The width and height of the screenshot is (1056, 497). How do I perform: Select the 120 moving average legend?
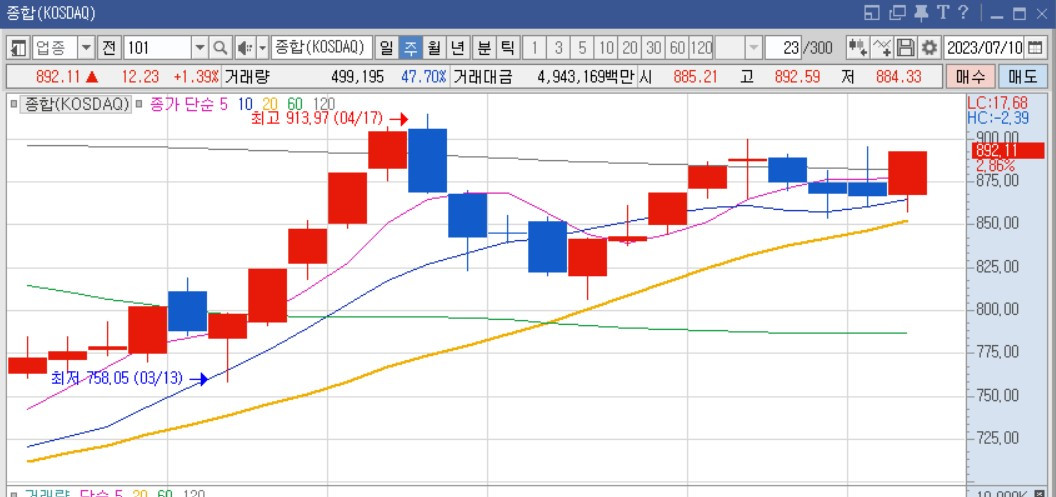324,104
